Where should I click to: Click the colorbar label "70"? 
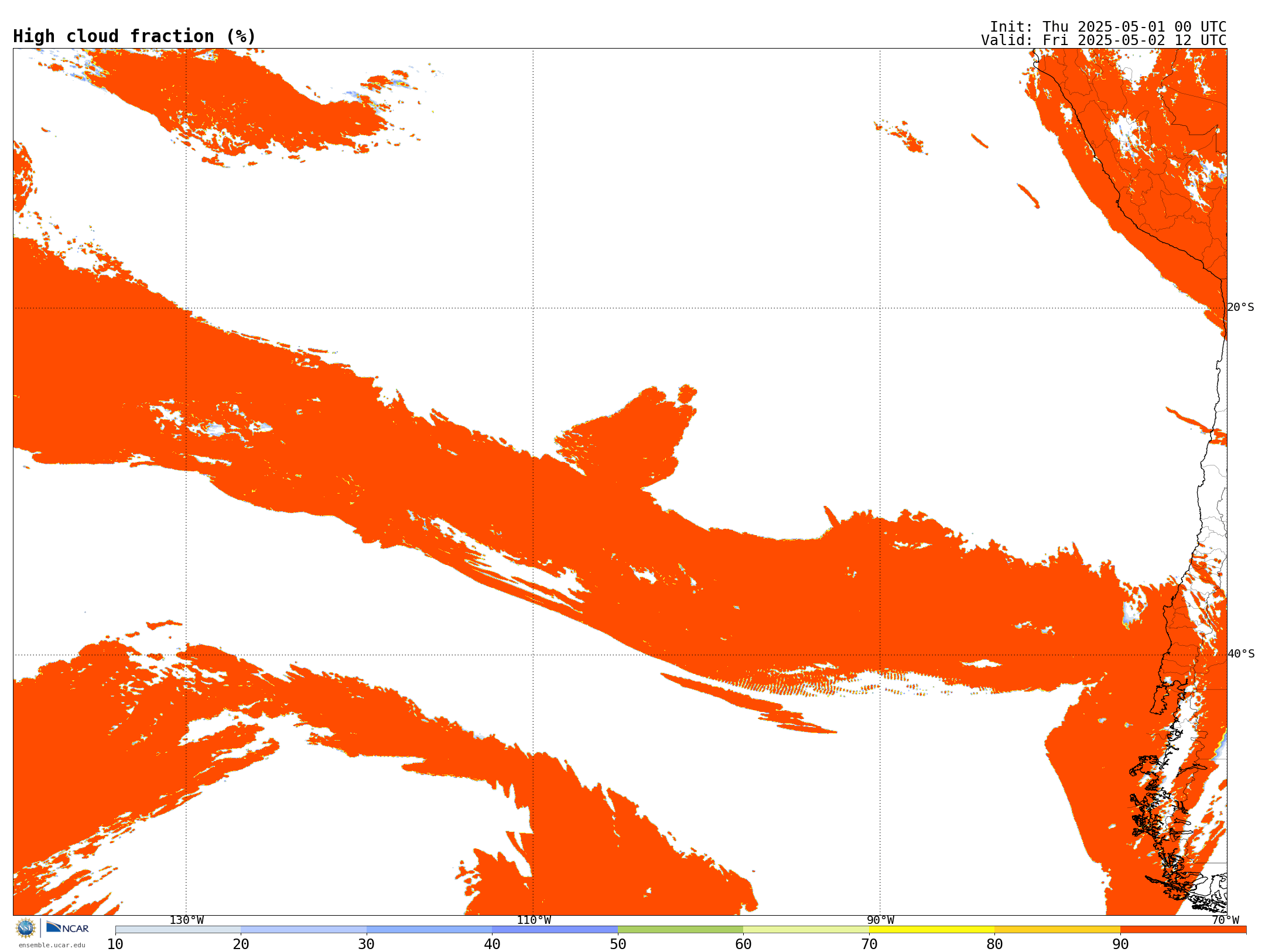pos(869,944)
